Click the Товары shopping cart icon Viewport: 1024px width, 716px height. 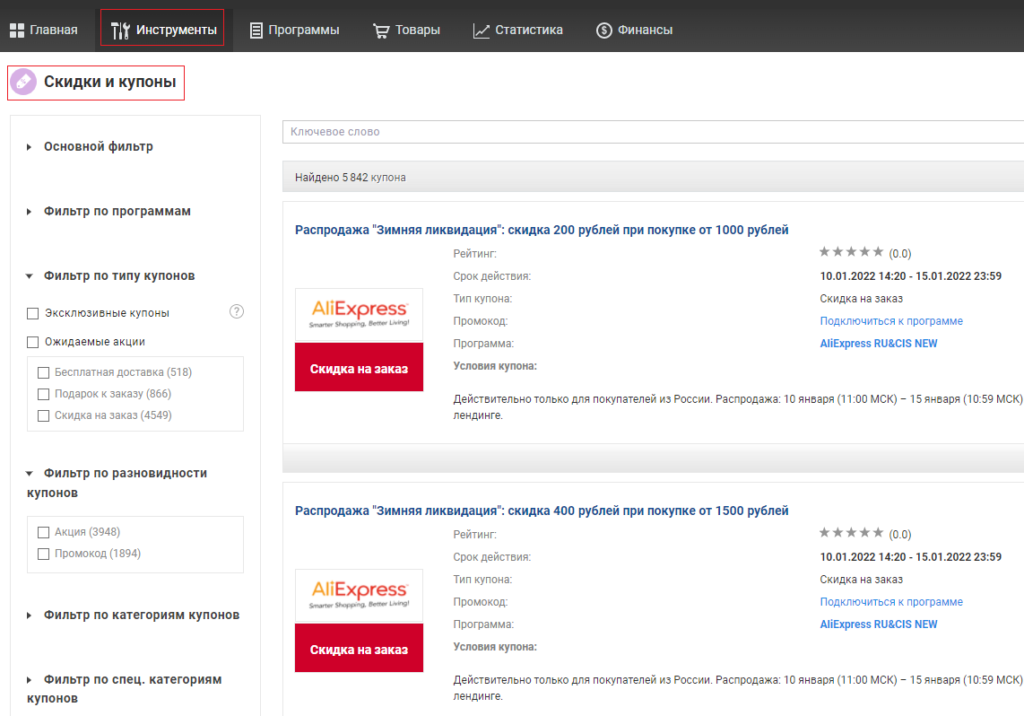tap(381, 30)
